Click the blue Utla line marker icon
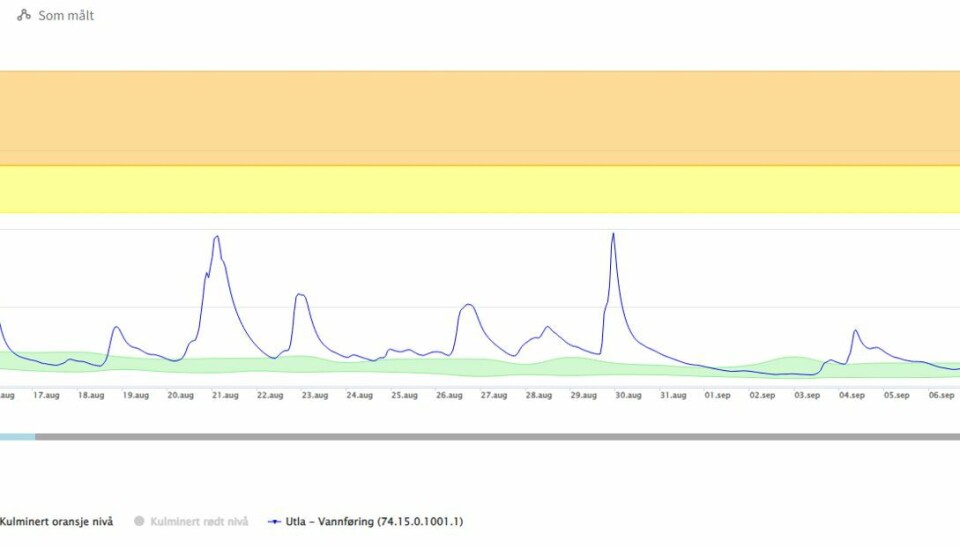Viewport: 960px width, 548px height. pyautogui.click(x=275, y=521)
